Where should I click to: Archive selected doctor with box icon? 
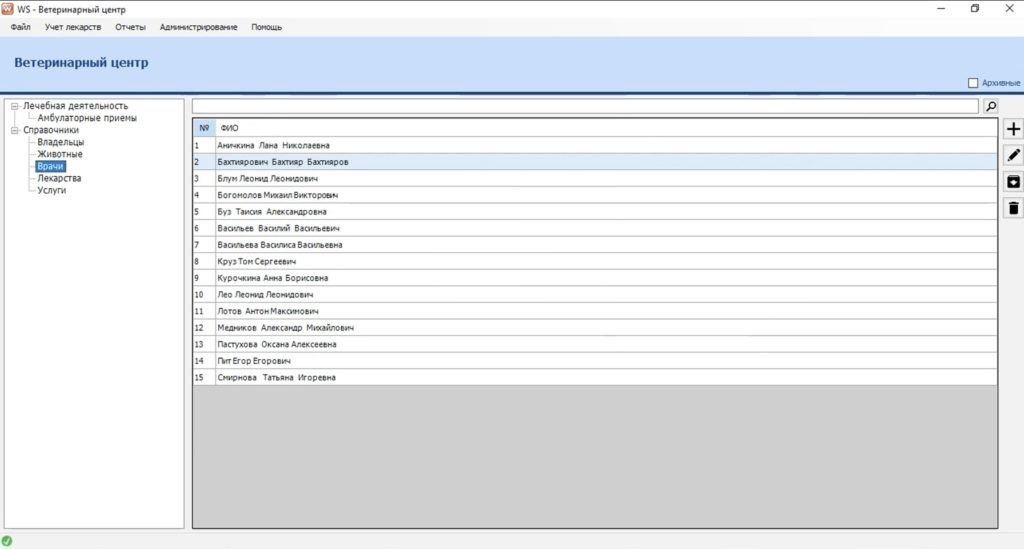[1013, 182]
